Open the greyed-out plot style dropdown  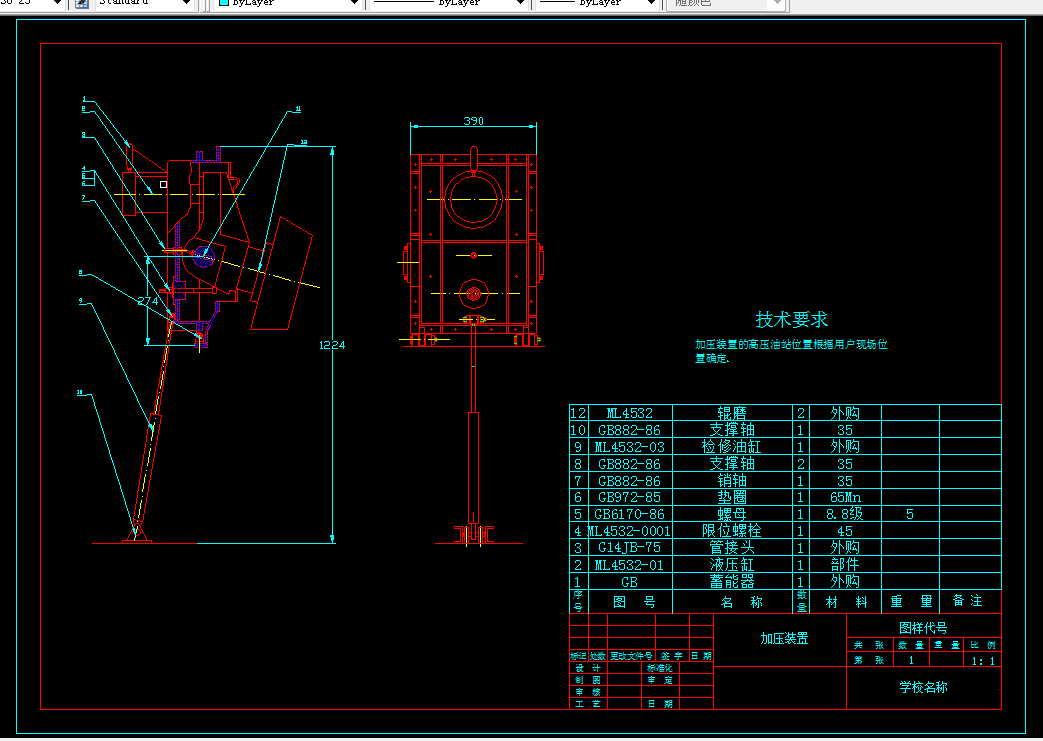tap(727, 3)
